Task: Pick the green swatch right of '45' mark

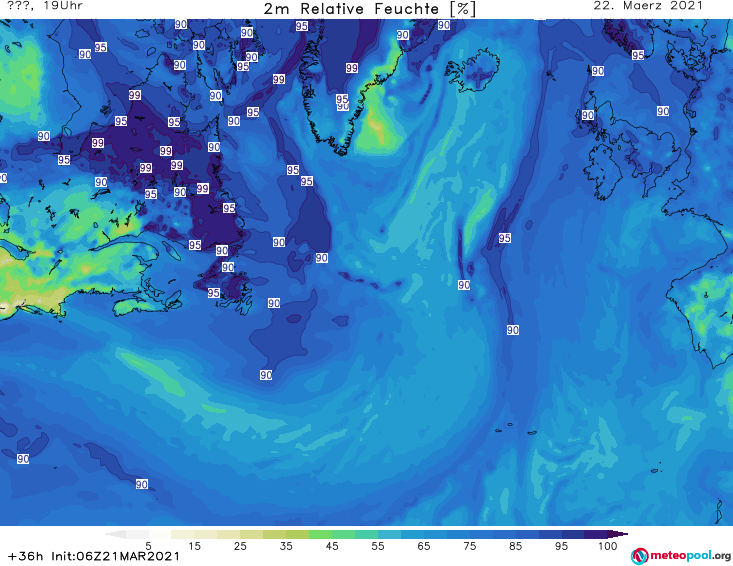Action: [x=344, y=534]
